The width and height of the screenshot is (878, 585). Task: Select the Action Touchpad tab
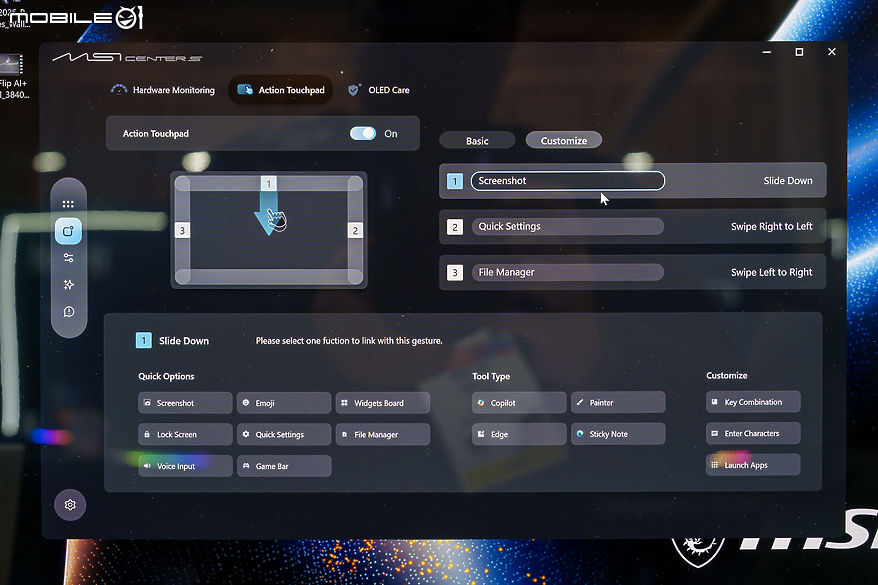281,90
